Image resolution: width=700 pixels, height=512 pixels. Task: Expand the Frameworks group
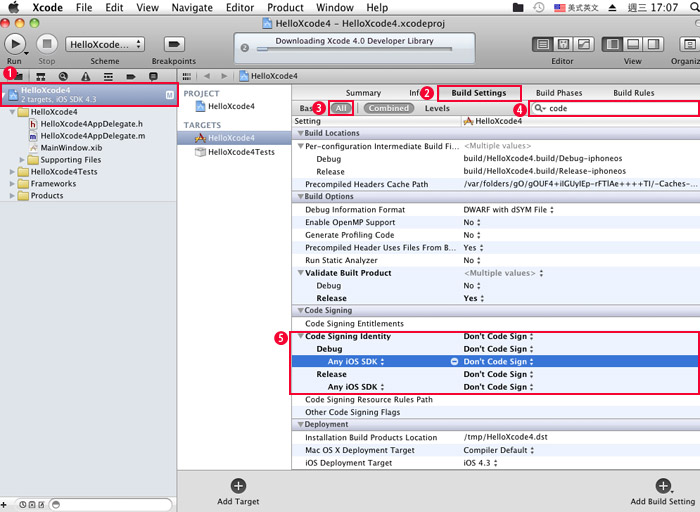click(x=12, y=184)
